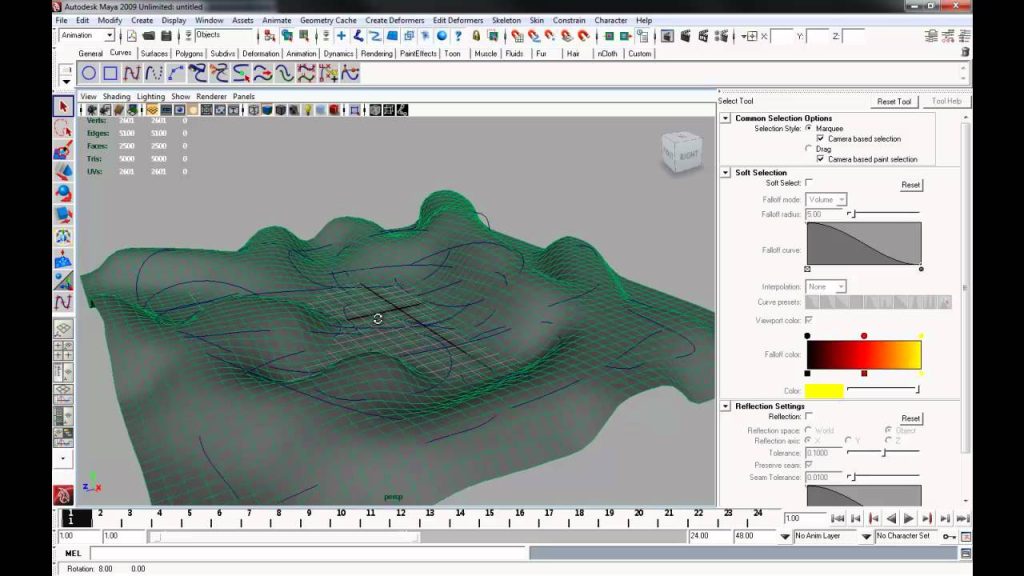
Task: Switch to the Polygons shelf tab
Action: tap(189, 54)
